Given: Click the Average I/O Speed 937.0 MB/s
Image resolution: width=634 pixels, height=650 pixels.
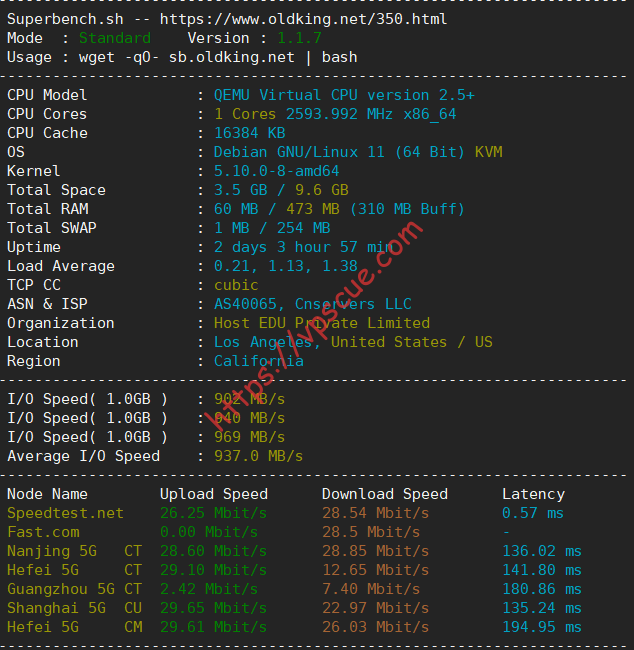Looking at the screenshot, I should tap(258, 456).
